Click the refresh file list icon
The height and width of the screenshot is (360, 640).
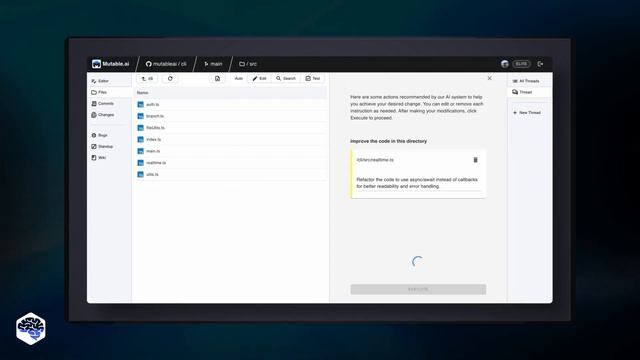point(170,78)
